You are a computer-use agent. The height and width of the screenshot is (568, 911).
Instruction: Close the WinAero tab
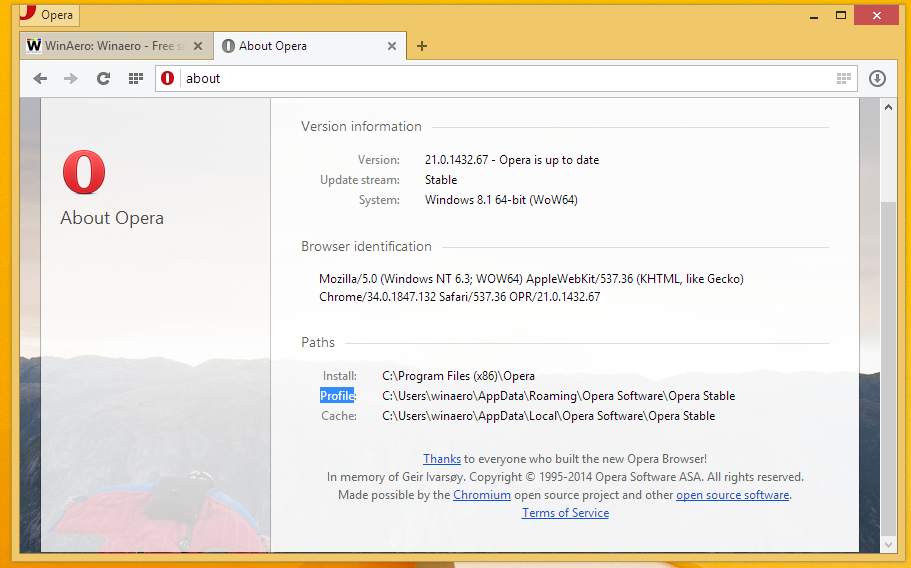[x=198, y=46]
